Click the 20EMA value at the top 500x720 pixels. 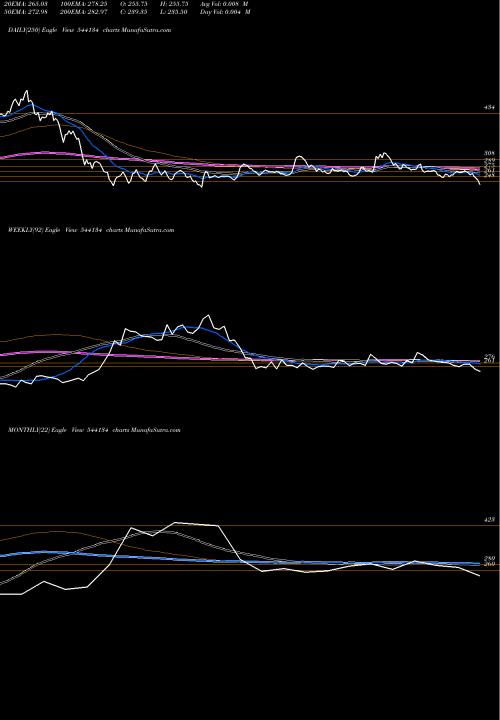click(x=25, y=3)
